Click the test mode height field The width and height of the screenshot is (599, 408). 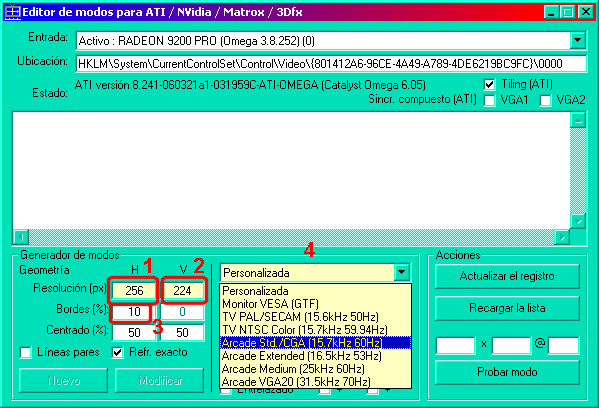pyautogui.click(x=511, y=345)
